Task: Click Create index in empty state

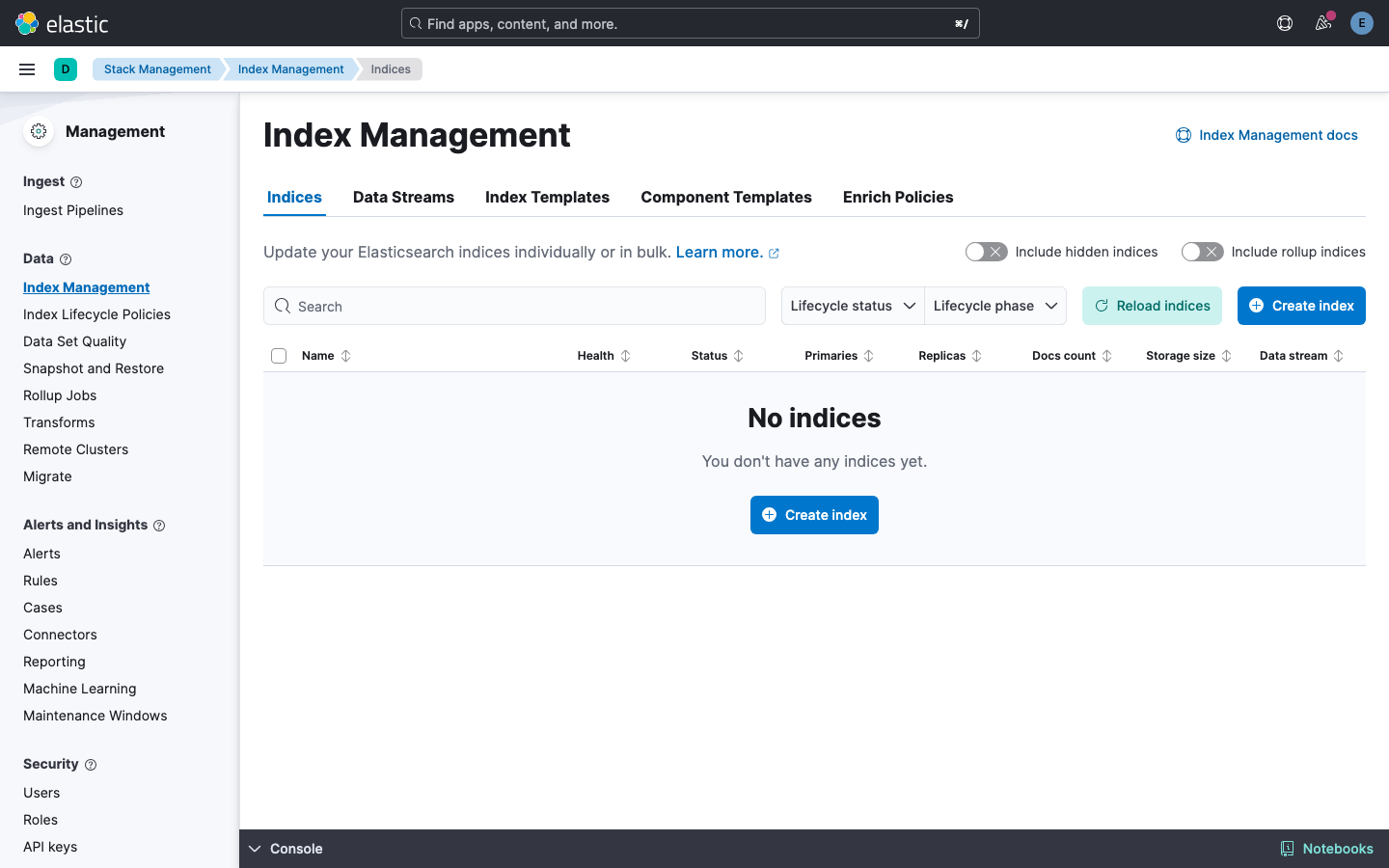Action: (814, 515)
